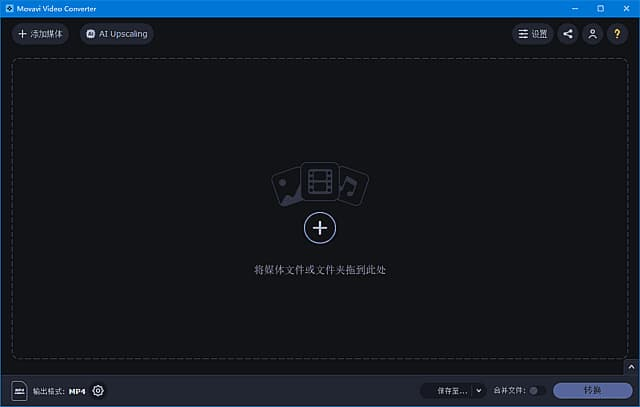
Task: Click the 转换 convert button
Action: tap(593, 391)
